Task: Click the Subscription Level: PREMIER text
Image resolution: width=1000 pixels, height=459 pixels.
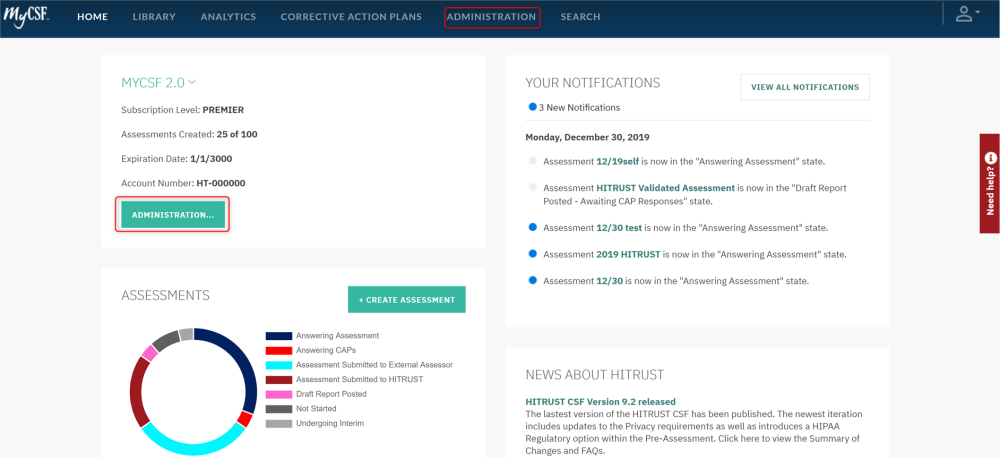Action: [182, 110]
